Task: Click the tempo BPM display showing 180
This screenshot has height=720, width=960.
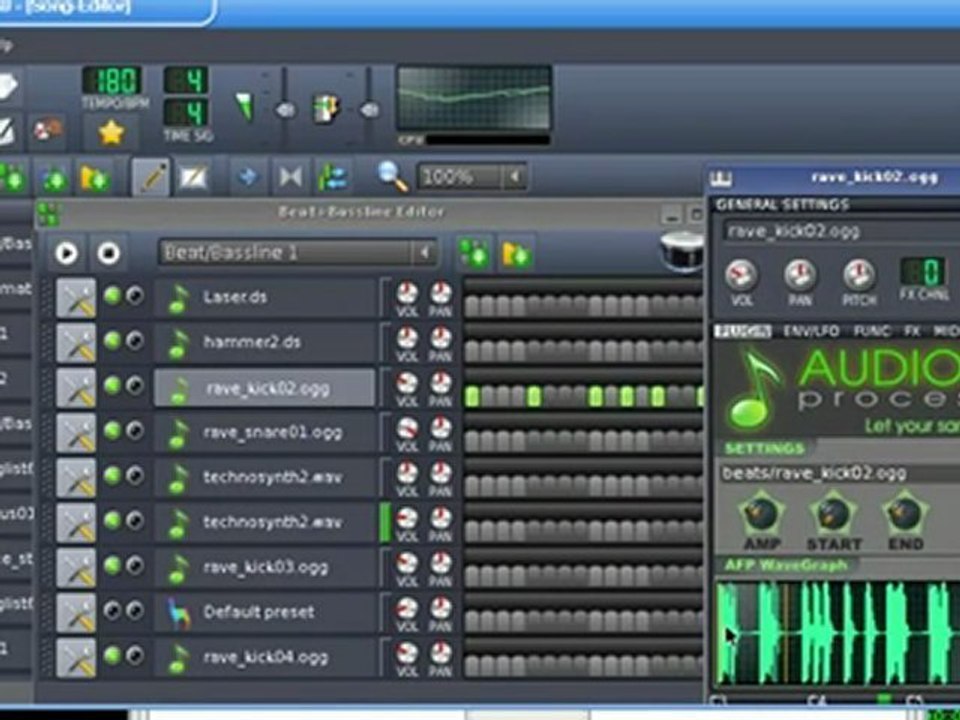Action: pyautogui.click(x=113, y=80)
